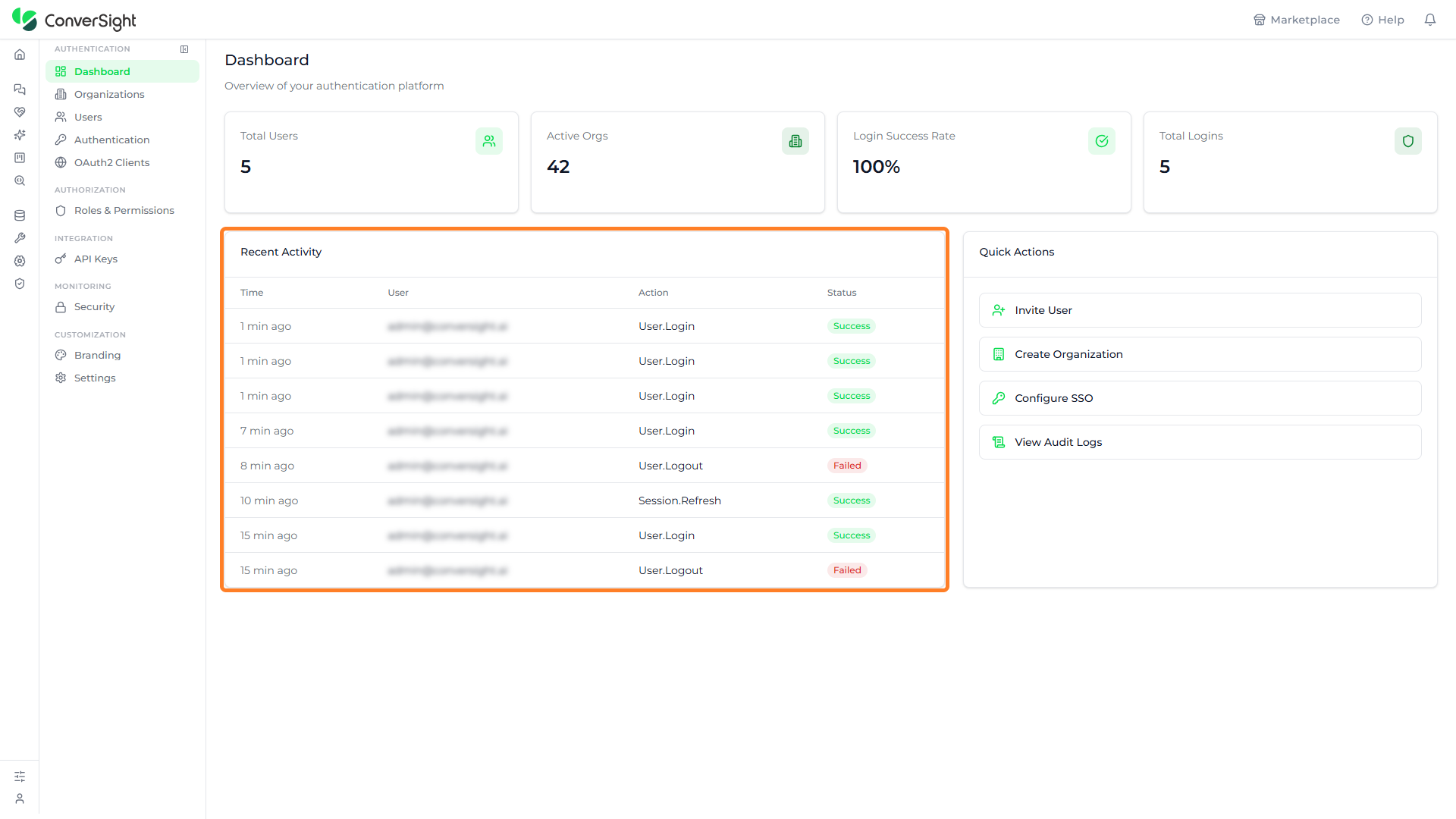This screenshot has width=1456, height=819.
Task: Open the database icon in left rail
Action: 20,215
